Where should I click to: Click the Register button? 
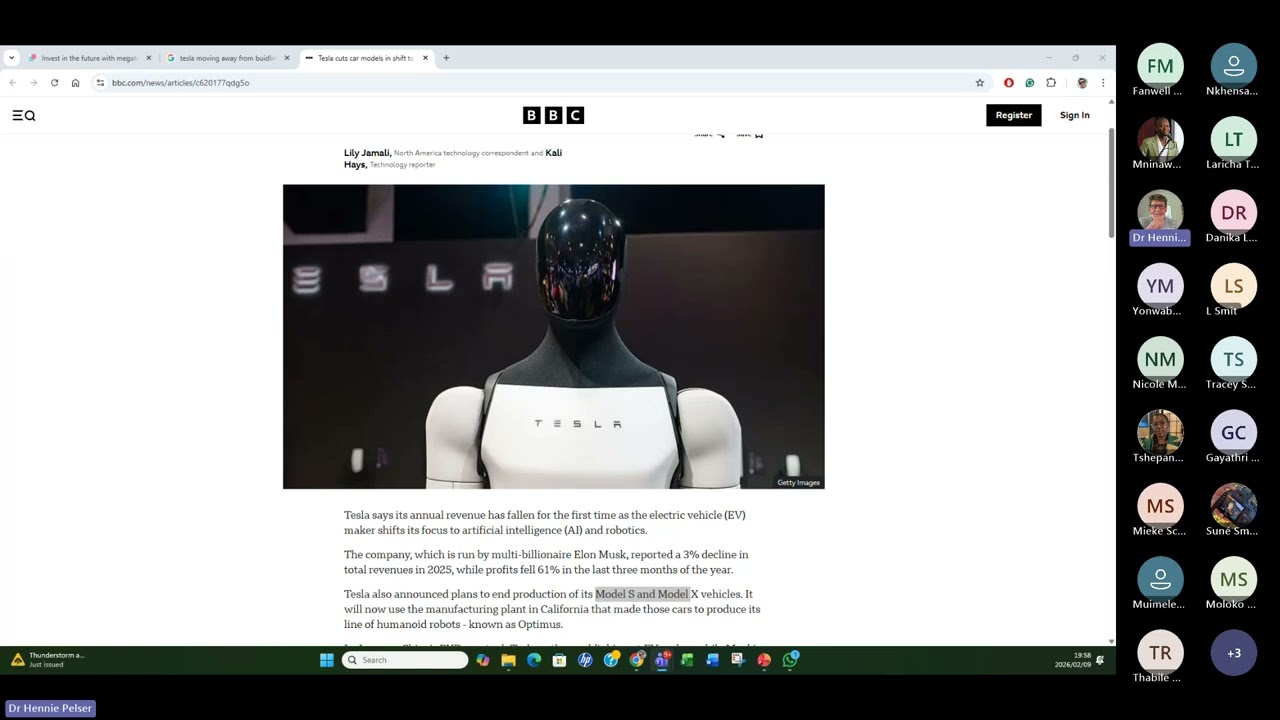[x=1014, y=115]
